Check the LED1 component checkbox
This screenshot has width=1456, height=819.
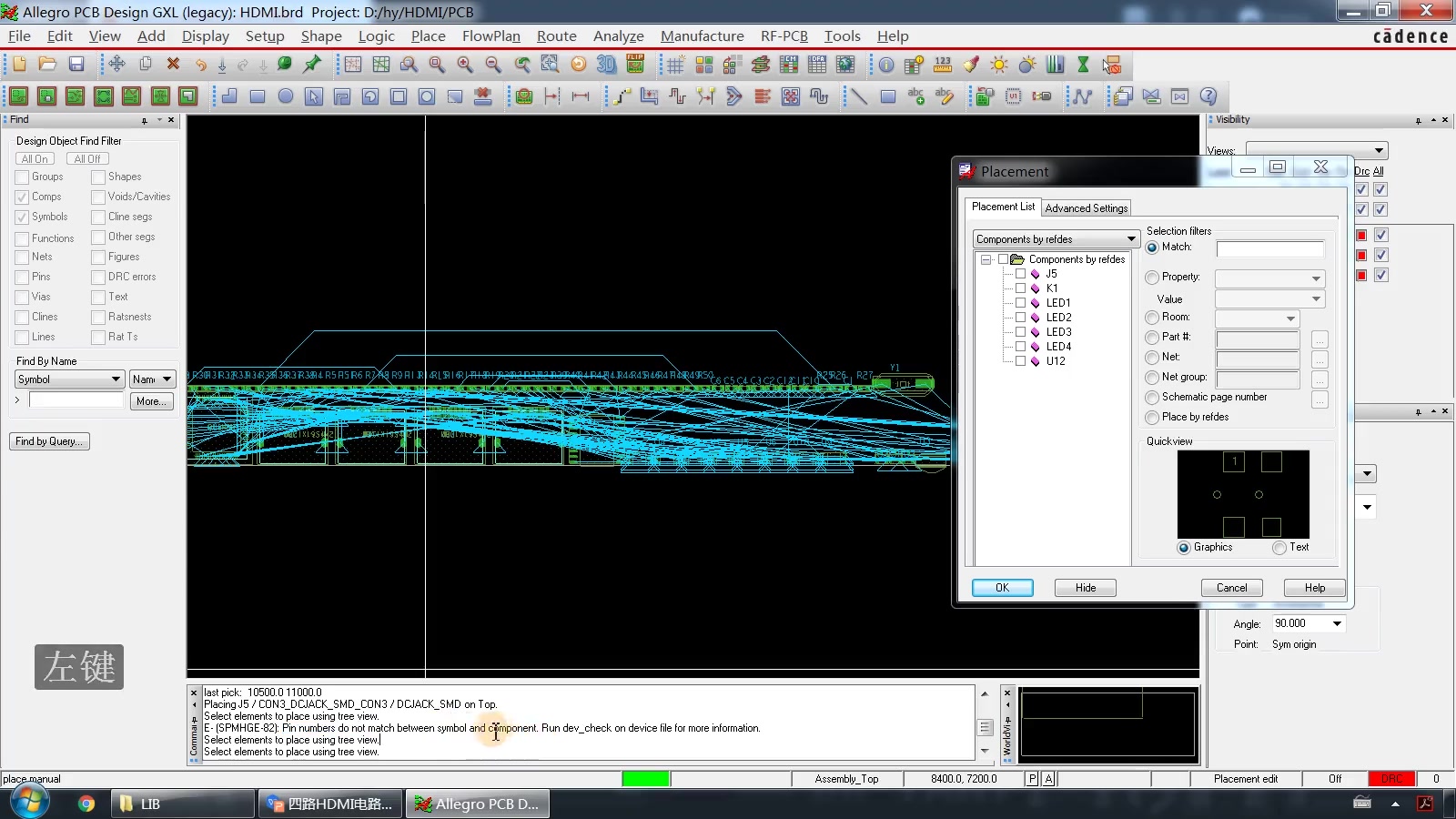tap(1020, 303)
